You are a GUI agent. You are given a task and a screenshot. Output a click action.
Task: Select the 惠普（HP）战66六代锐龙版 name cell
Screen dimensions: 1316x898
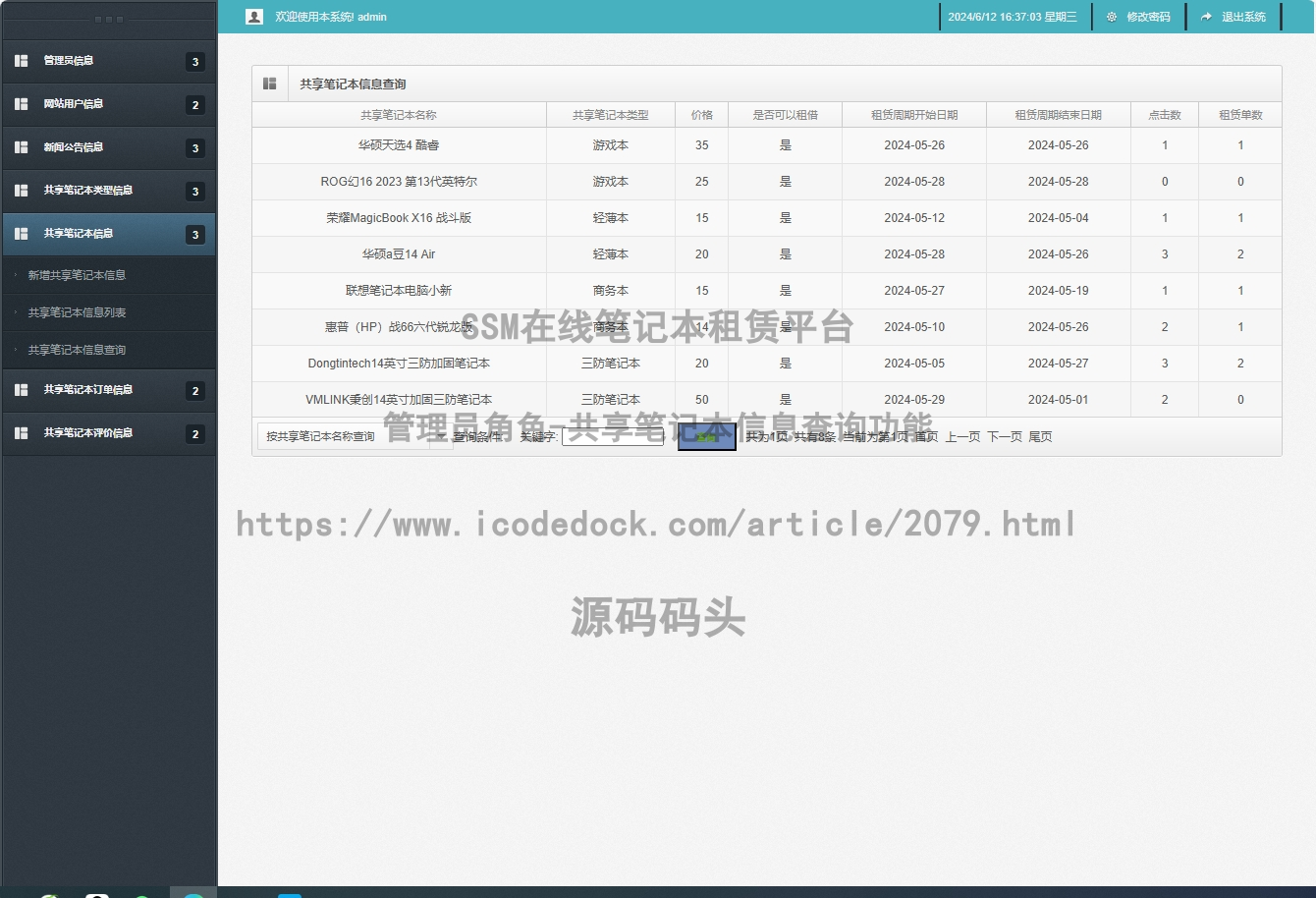click(399, 327)
